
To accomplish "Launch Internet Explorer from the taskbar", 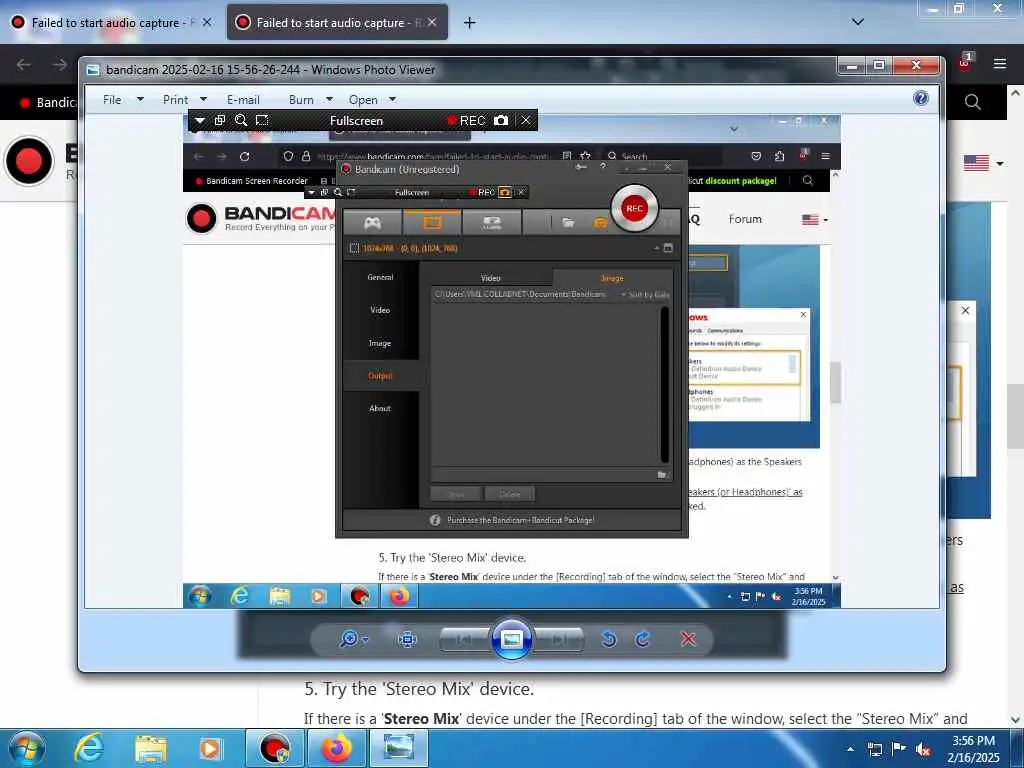I will pos(89,748).
